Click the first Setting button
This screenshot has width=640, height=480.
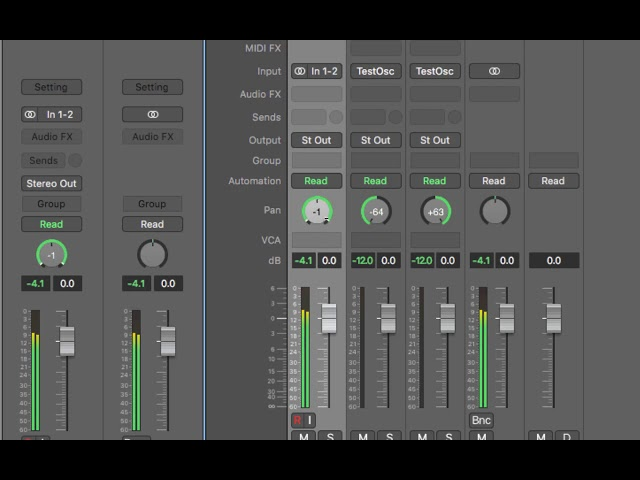point(51,87)
